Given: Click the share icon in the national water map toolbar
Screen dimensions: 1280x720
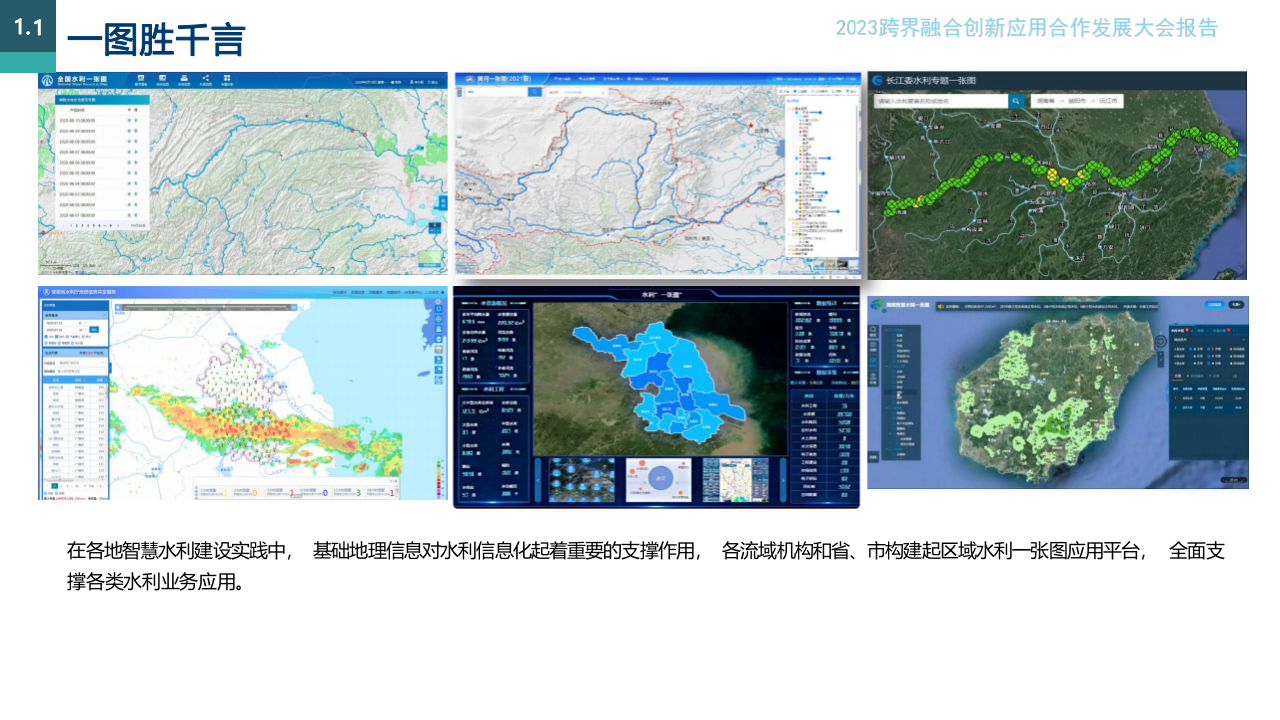Looking at the screenshot, I should 205,80.
